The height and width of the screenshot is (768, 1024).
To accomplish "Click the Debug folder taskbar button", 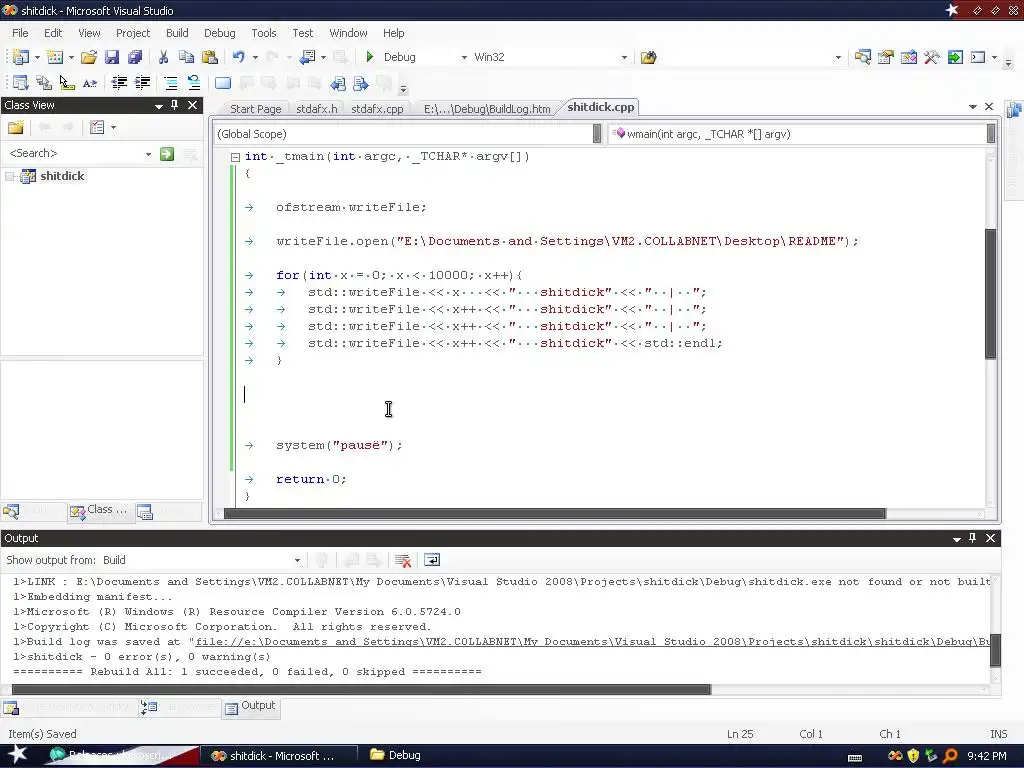I will [396, 755].
